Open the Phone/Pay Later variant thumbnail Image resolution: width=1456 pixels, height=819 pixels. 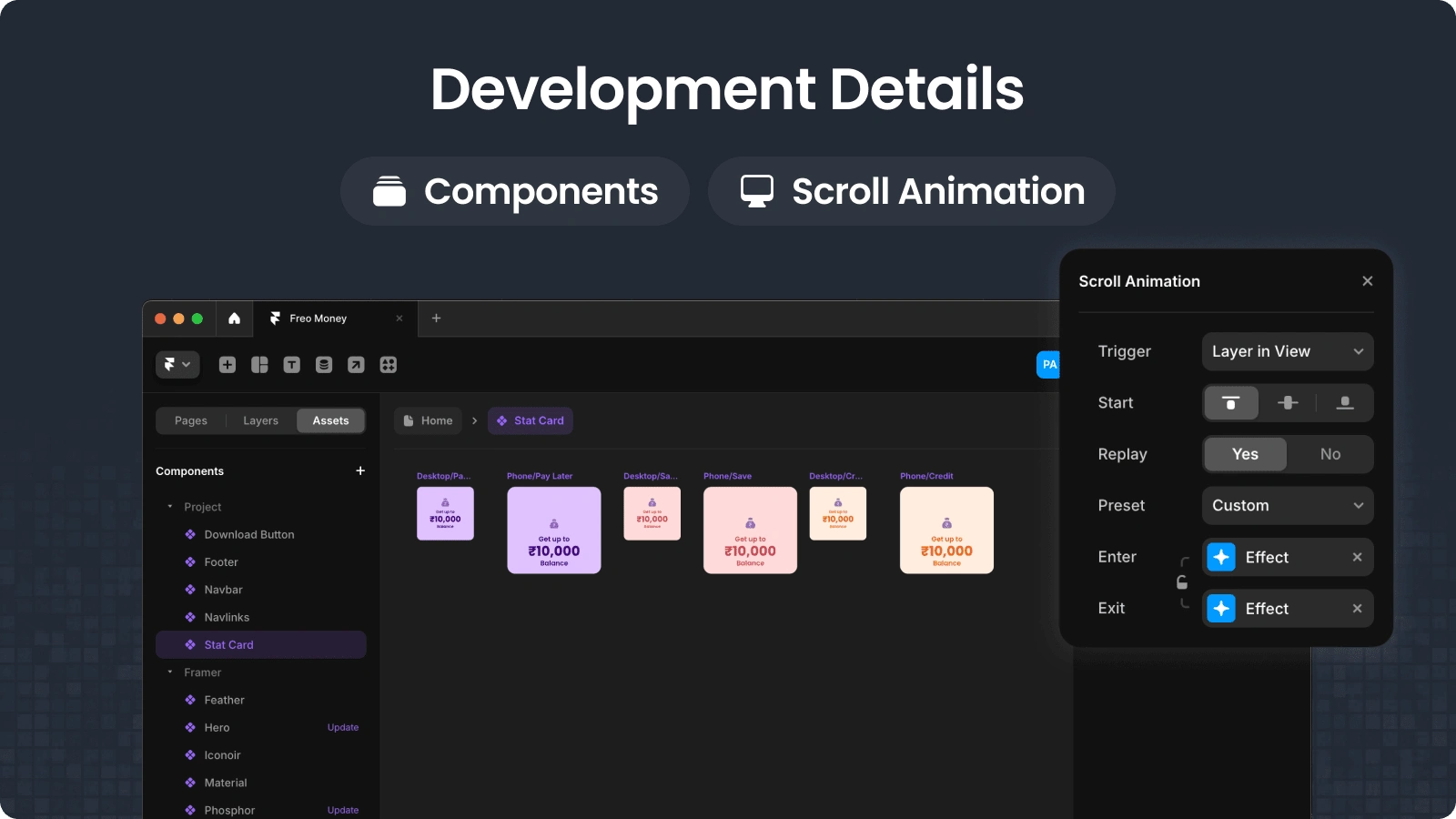pos(554,531)
